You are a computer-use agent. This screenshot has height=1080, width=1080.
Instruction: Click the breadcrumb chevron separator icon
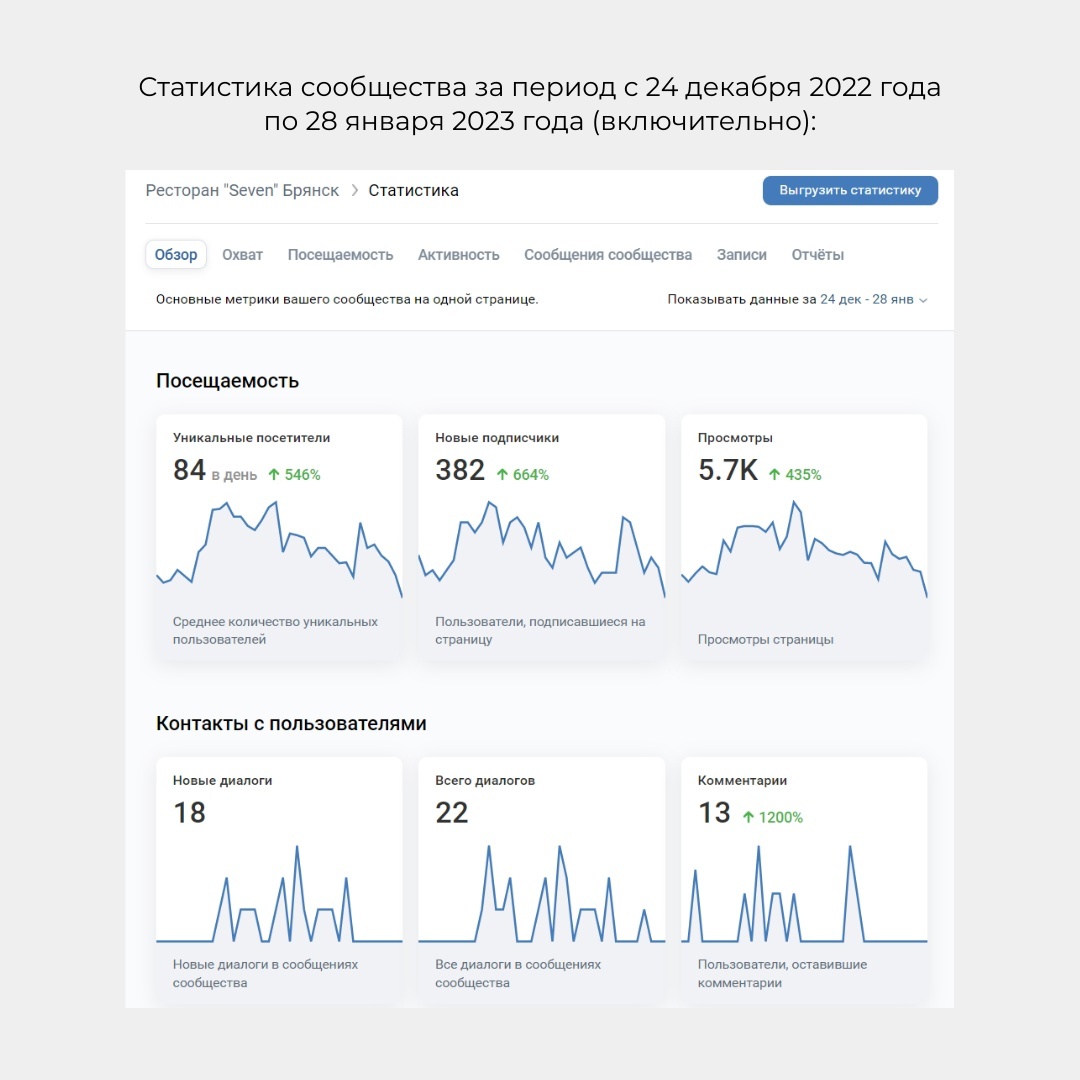(x=355, y=190)
